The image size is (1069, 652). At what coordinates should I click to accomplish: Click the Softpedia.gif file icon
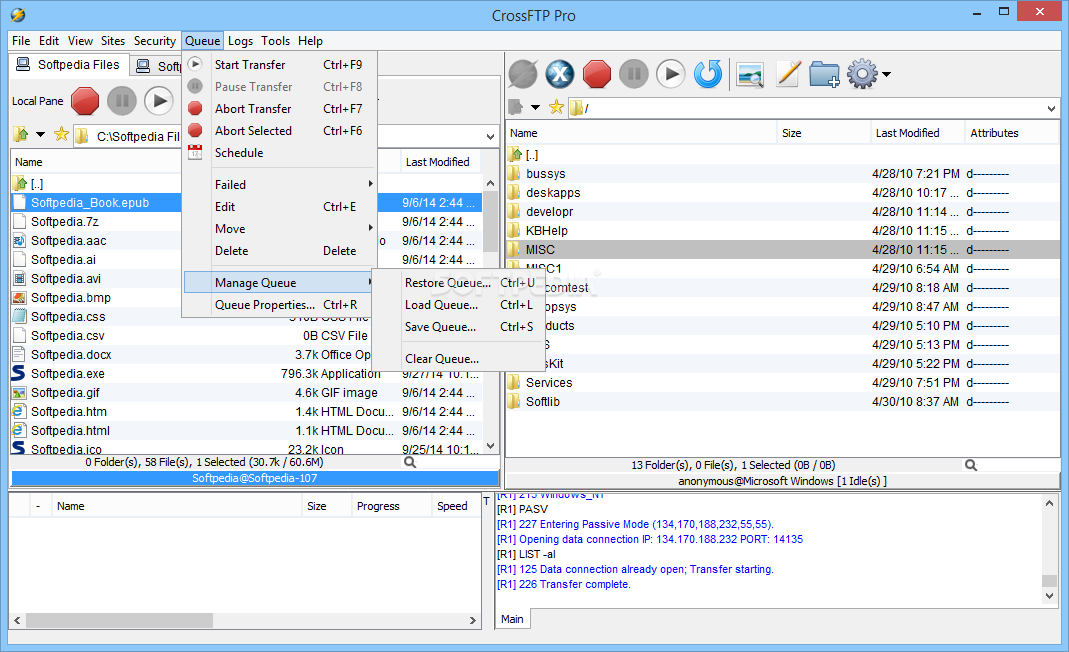point(19,393)
